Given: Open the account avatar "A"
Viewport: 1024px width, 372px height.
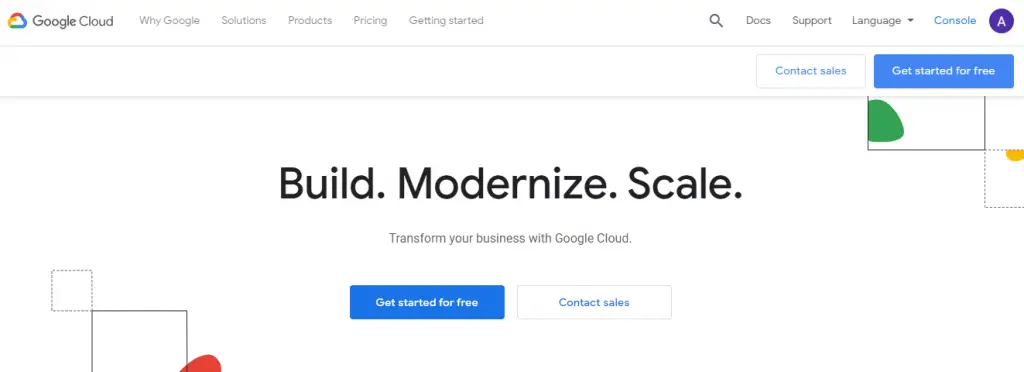Looking at the screenshot, I should pyautogui.click(x=1001, y=21).
